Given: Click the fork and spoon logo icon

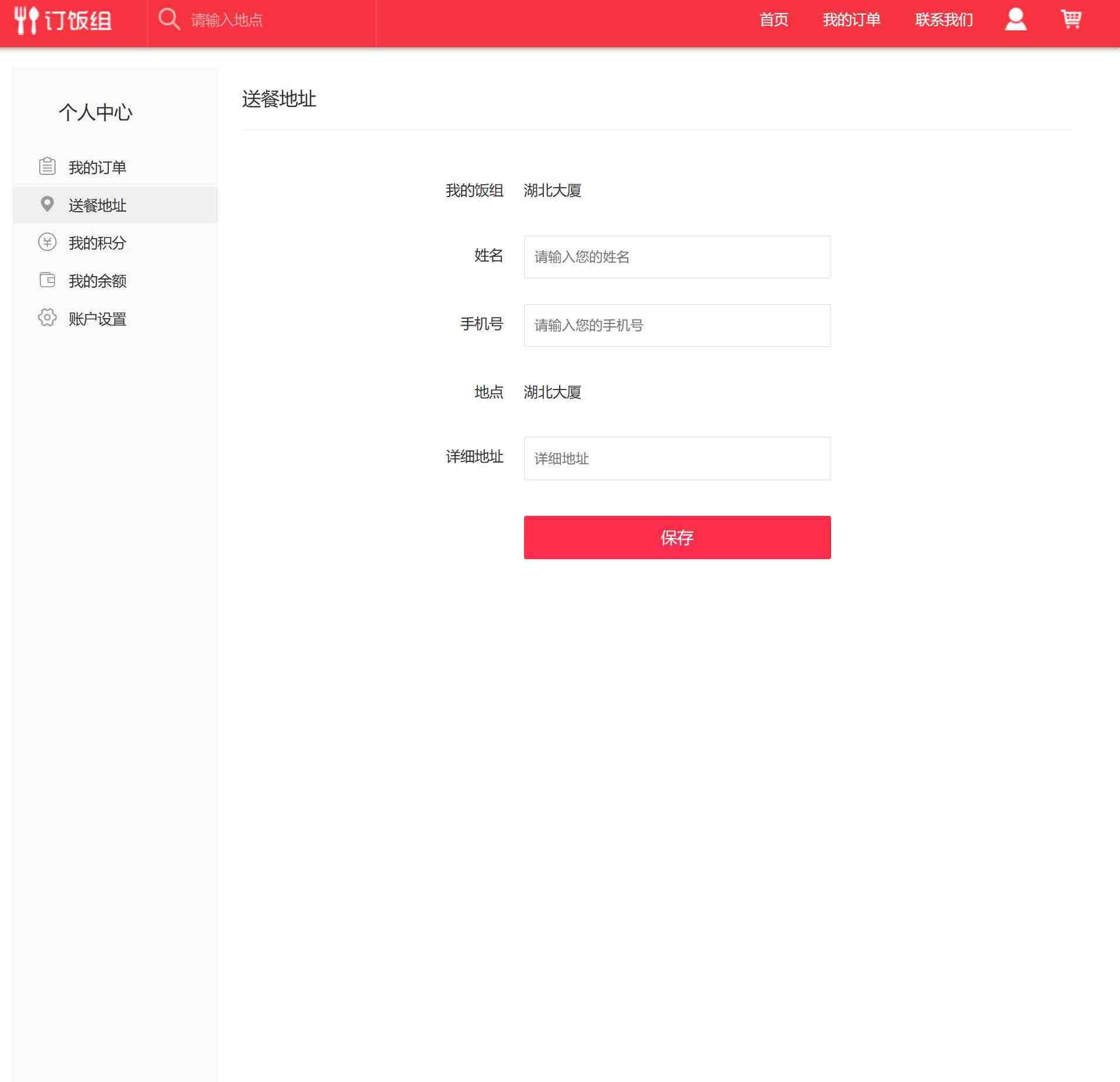Looking at the screenshot, I should pyautogui.click(x=26, y=19).
